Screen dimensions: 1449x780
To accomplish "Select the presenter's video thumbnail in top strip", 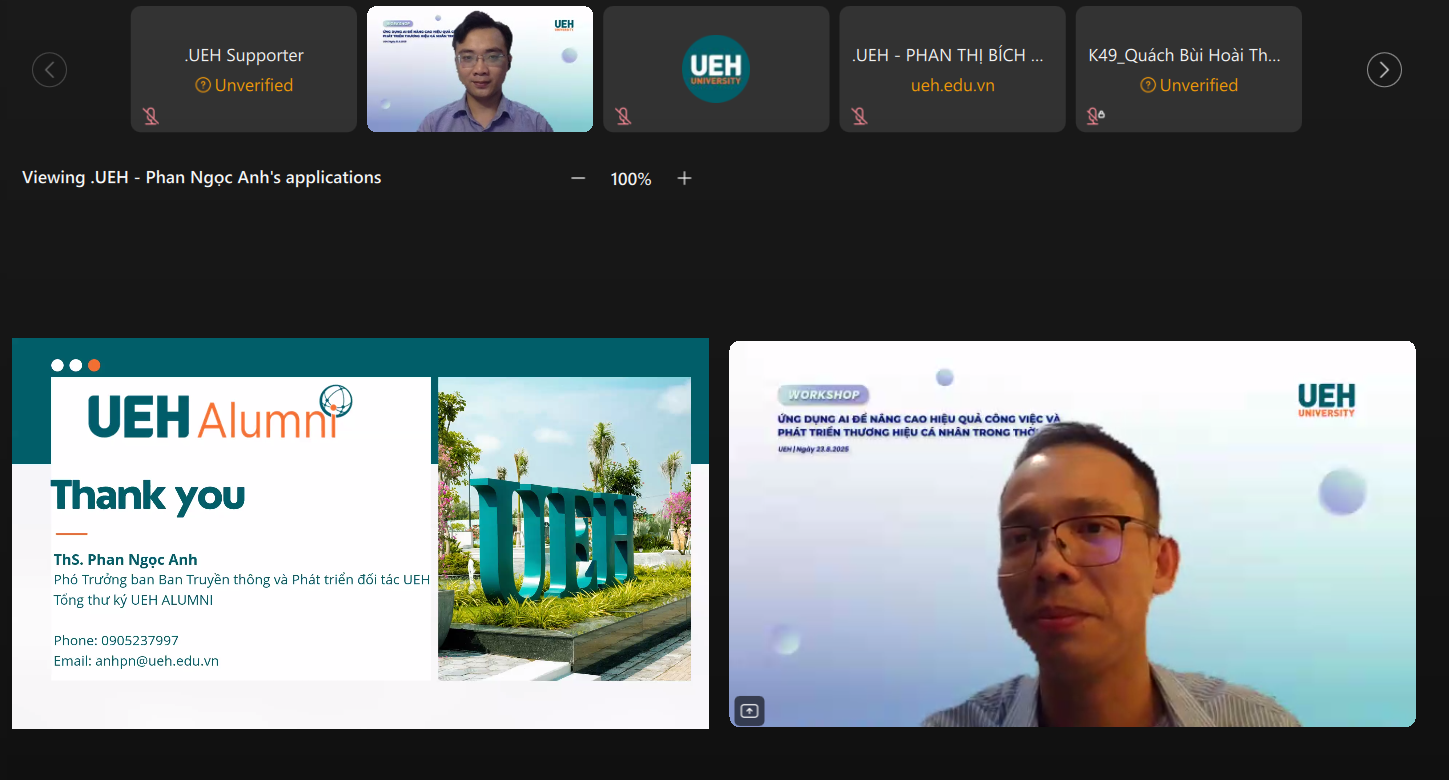I will (480, 69).
